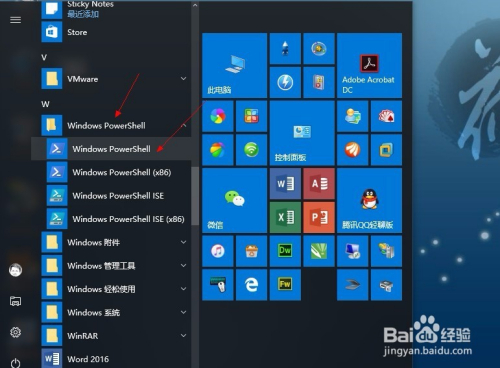Launch the Dreamweaver Dw tile
The width and height of the screenshot is (500, 368).
pos(285,251)
